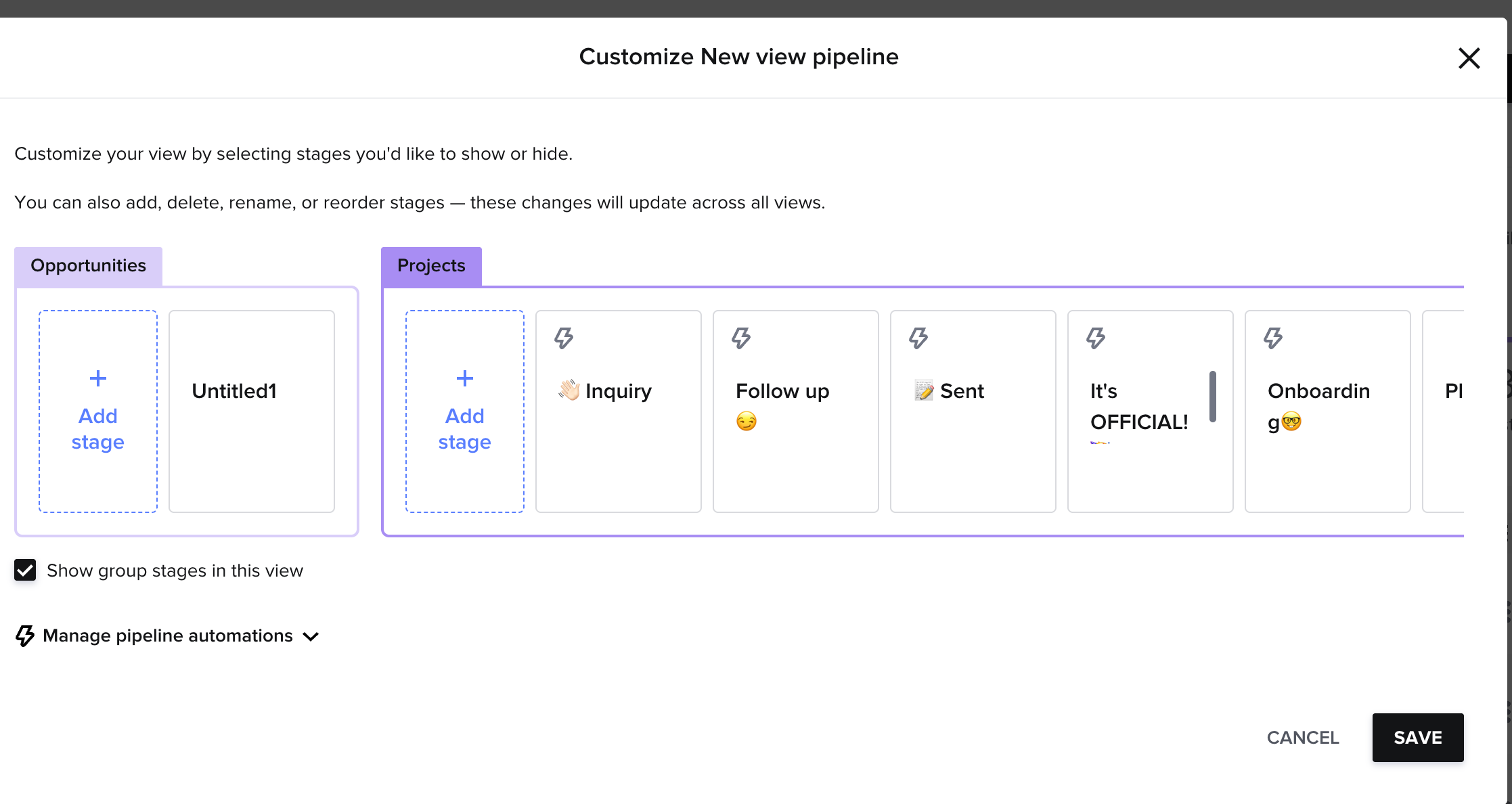Uncheck Show group stages in this view

coord(25,570)
